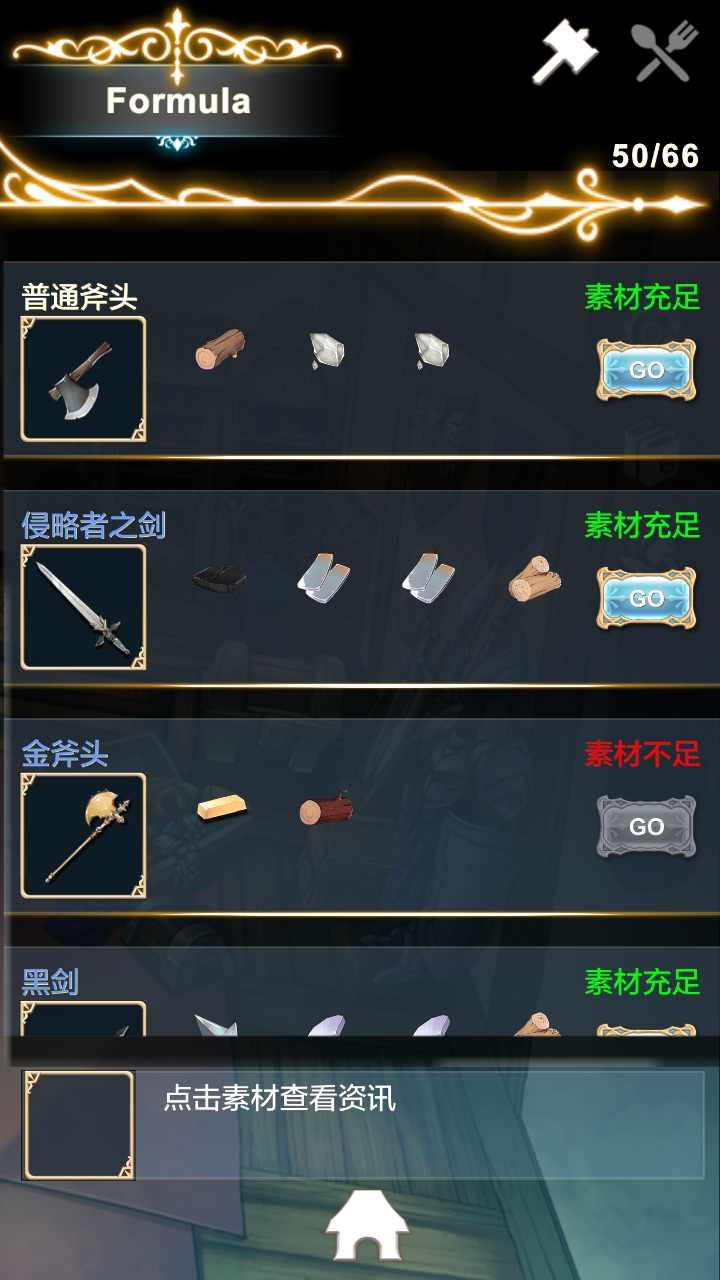
Task: Click GO button for 普通斧头
Action: coord(646,370)
